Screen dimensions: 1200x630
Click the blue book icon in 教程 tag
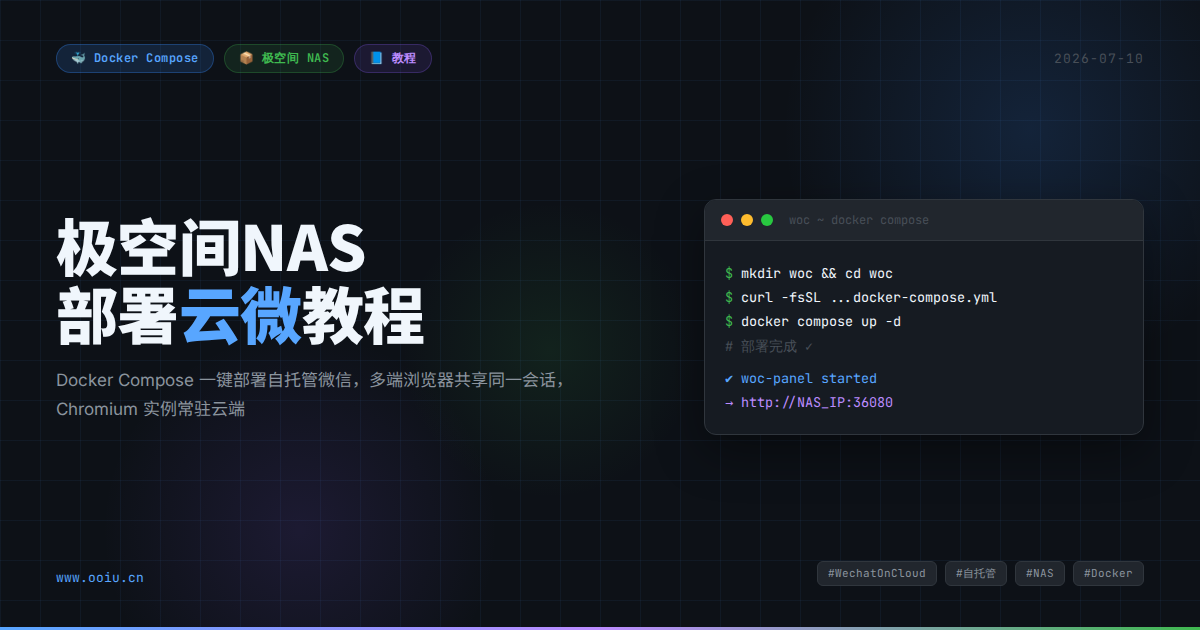point(376,58)
